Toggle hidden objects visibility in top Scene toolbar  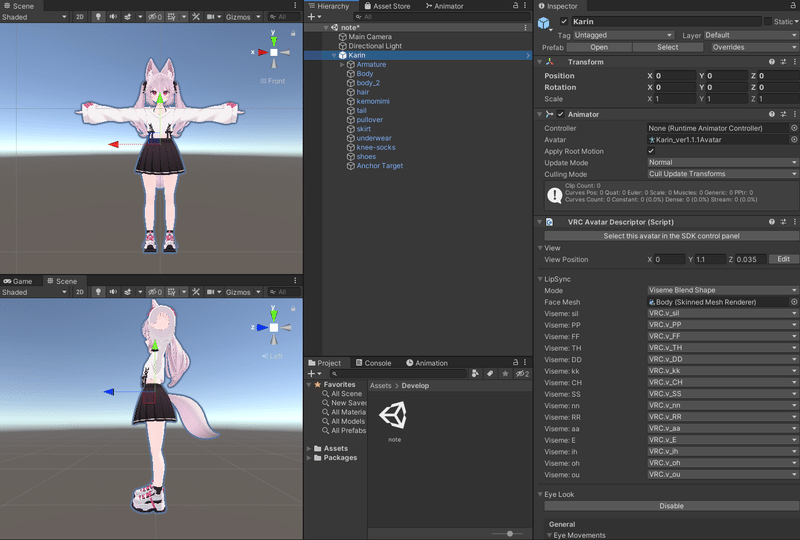pyautogui.click(x=155, y=17)
